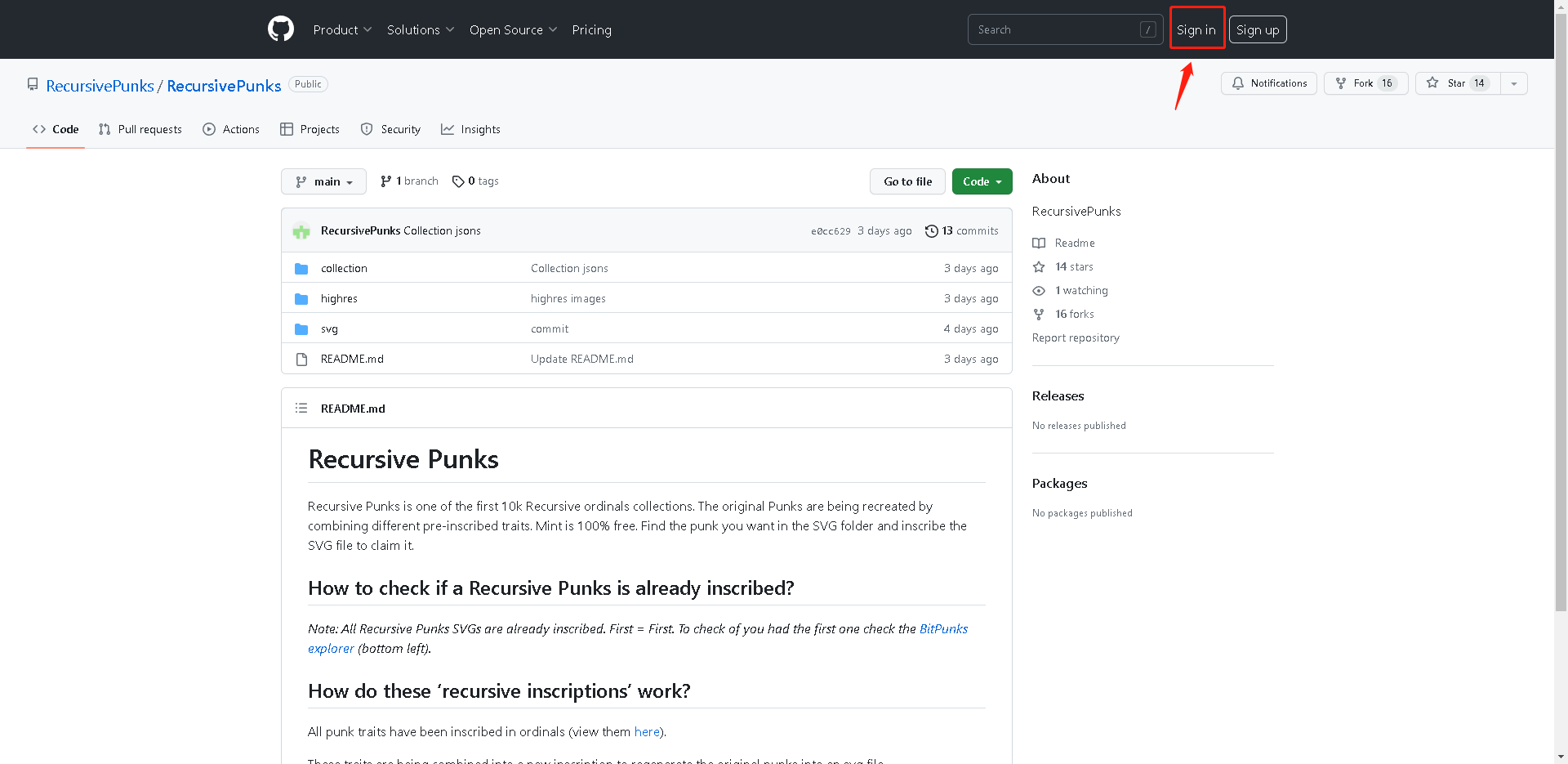Viewport: 1568px width, 764px height.
Task: View the 13 commits history
Action: [961, 231]
